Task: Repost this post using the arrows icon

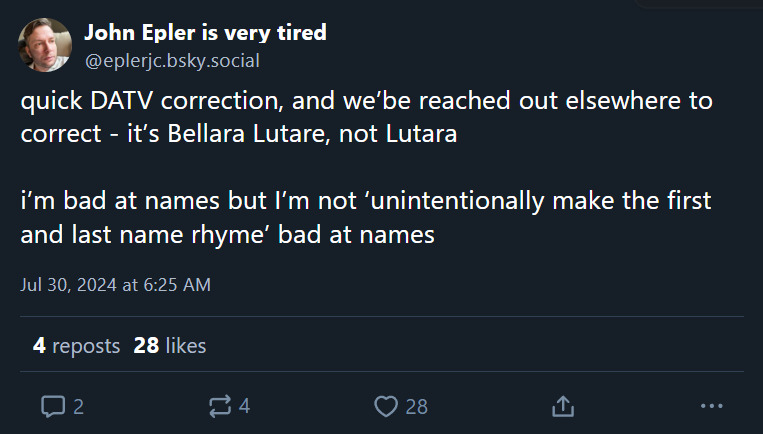Action: 218,406
